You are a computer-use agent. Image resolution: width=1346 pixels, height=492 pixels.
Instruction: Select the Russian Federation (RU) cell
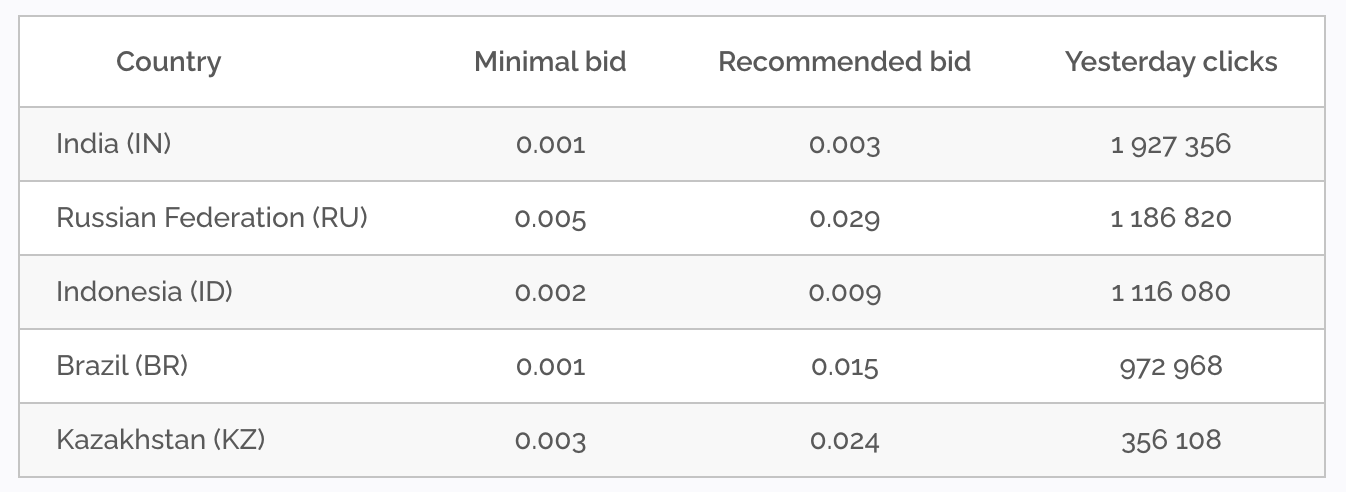pyautogui.click(x=212, y=218)
